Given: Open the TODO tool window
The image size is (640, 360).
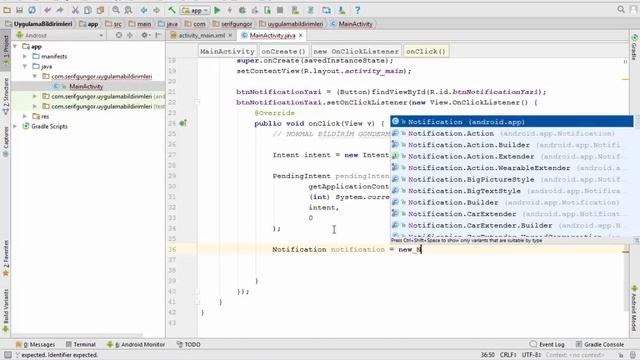Looking at the screenshot, I should [189, 344].
